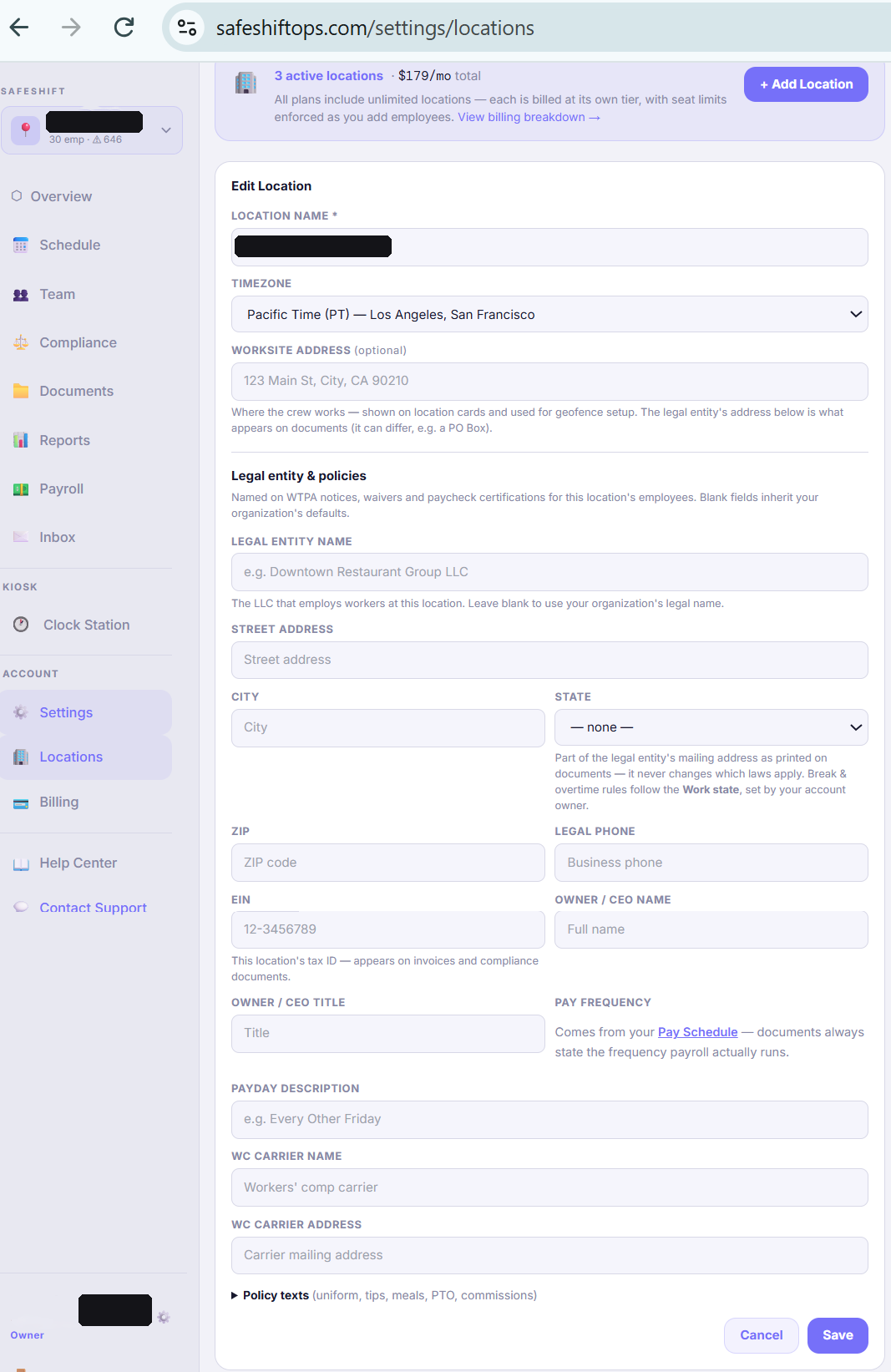This screenshot has height=1372, width=891.
Task: Select Settings in the Account section
Action: (x=86, y=712)
